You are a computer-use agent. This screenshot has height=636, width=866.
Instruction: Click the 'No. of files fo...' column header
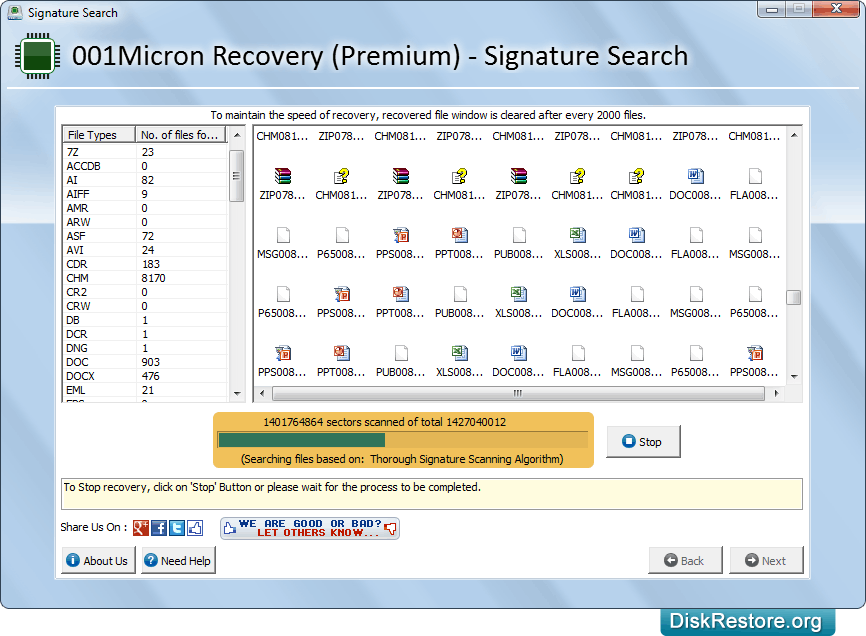coord(181,135)
